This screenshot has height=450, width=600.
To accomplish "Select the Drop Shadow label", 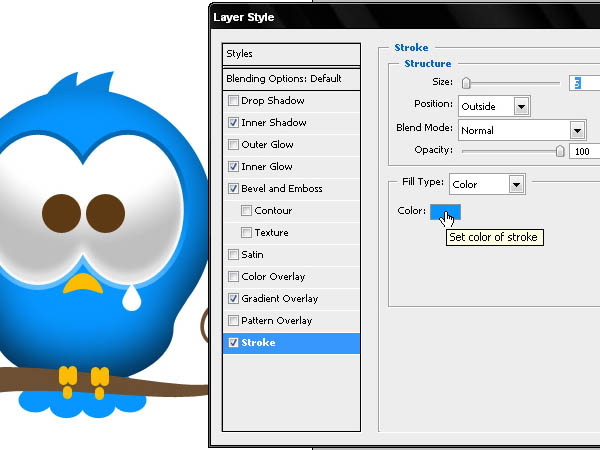I will [x=273, y=101].
